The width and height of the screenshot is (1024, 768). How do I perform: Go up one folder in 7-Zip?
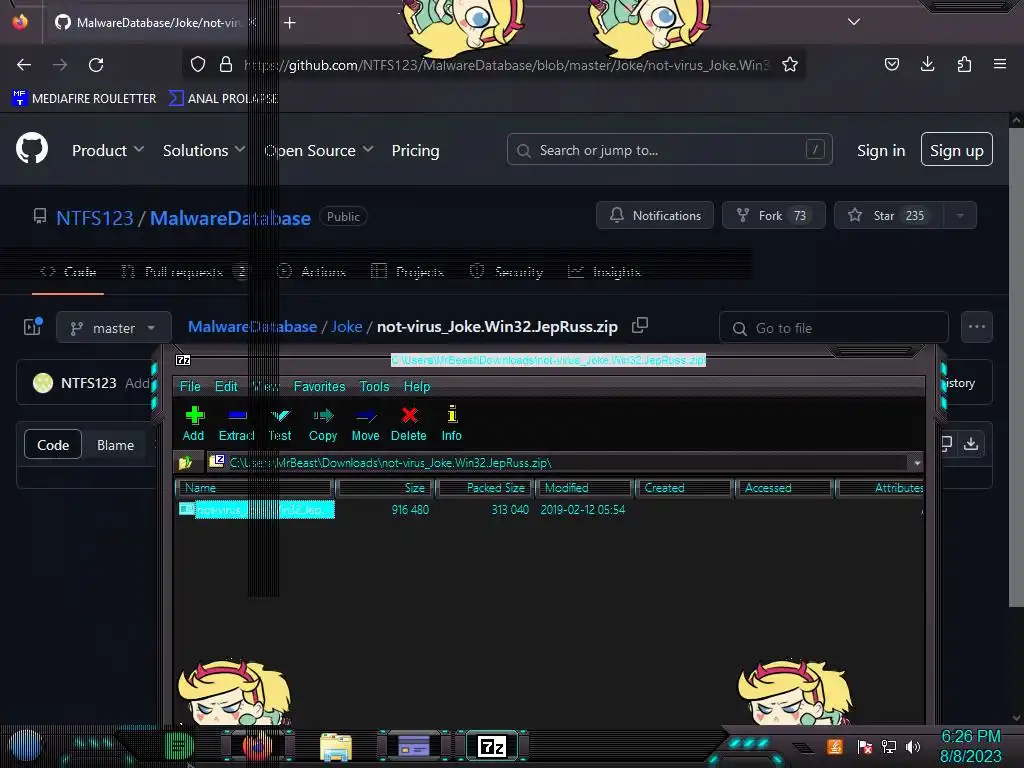click(185, 462)
